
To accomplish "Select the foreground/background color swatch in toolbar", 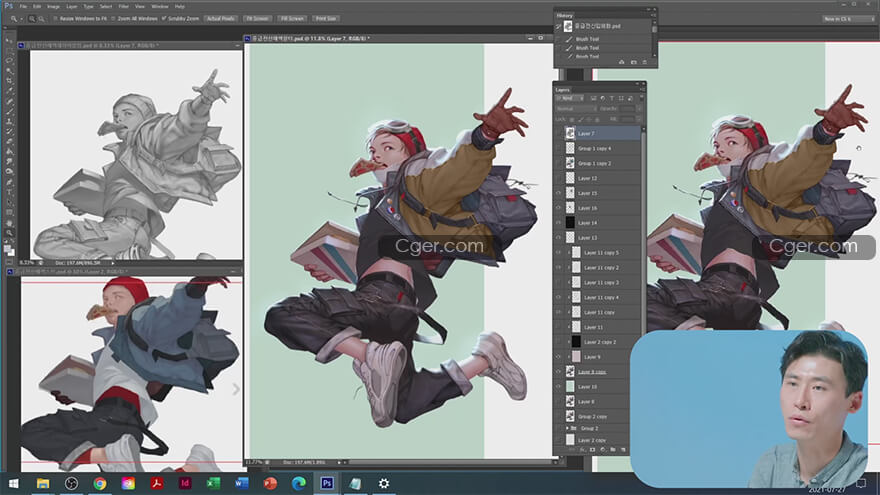I will point(9,250).
